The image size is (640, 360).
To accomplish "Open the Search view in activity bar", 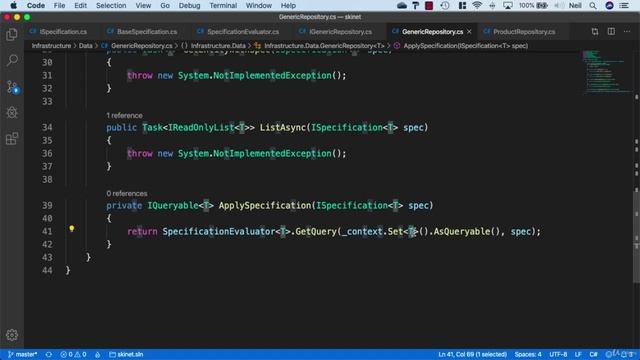I will [12, 60].
